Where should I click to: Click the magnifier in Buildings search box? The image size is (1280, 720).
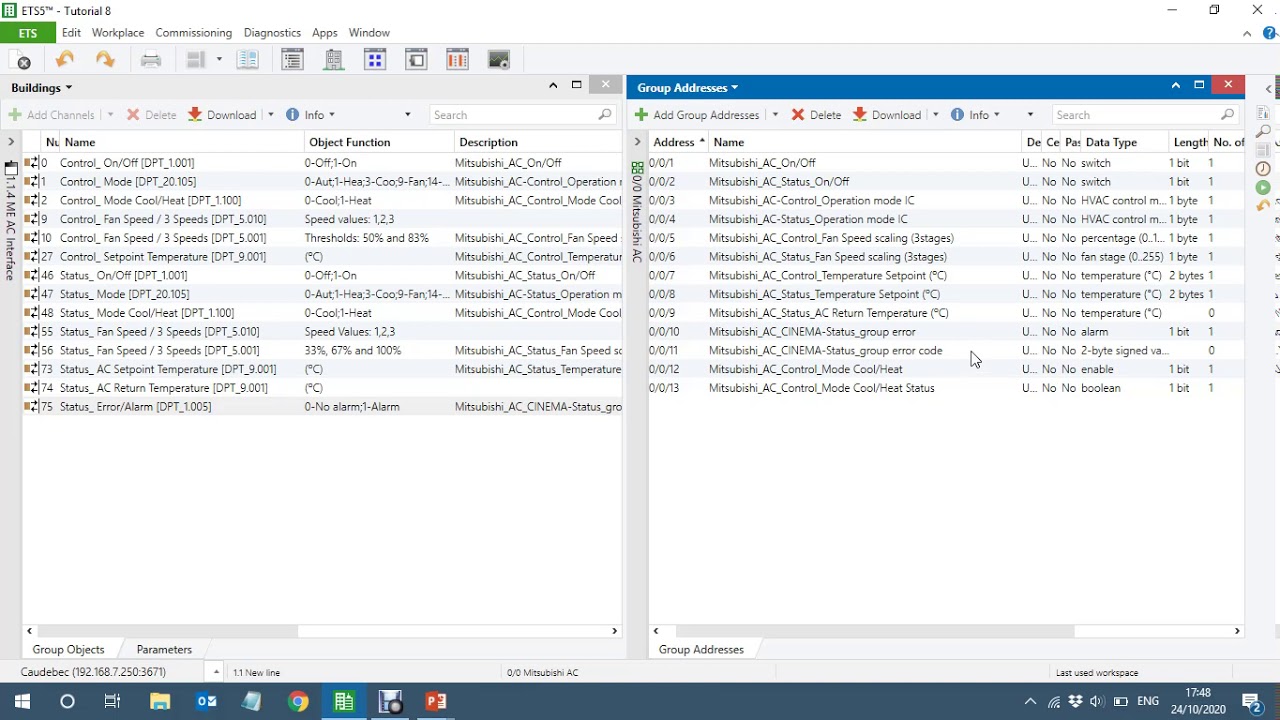pyautogui.click(x=605, y=115)
